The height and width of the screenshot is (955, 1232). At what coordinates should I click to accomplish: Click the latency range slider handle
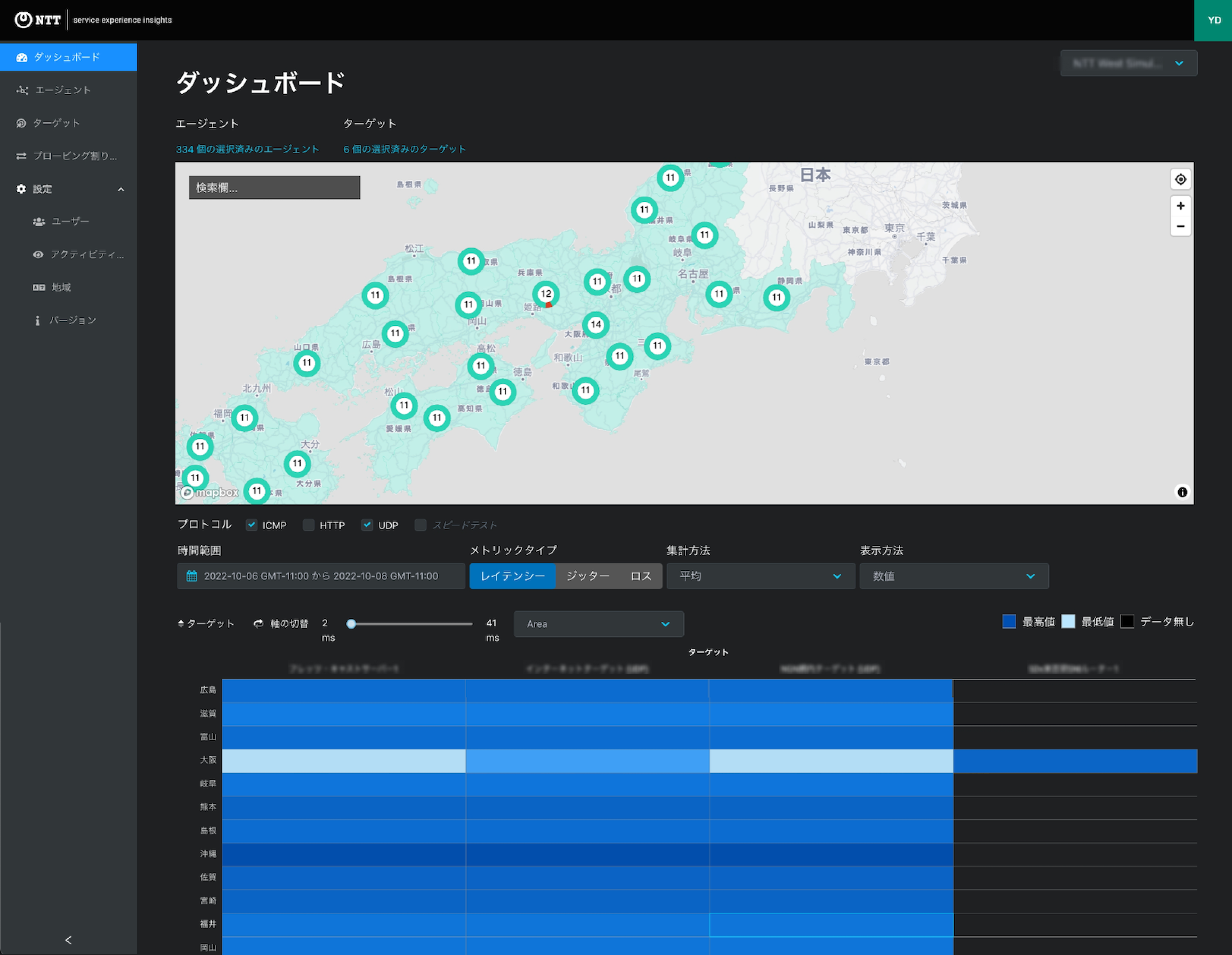coord(351,624)
